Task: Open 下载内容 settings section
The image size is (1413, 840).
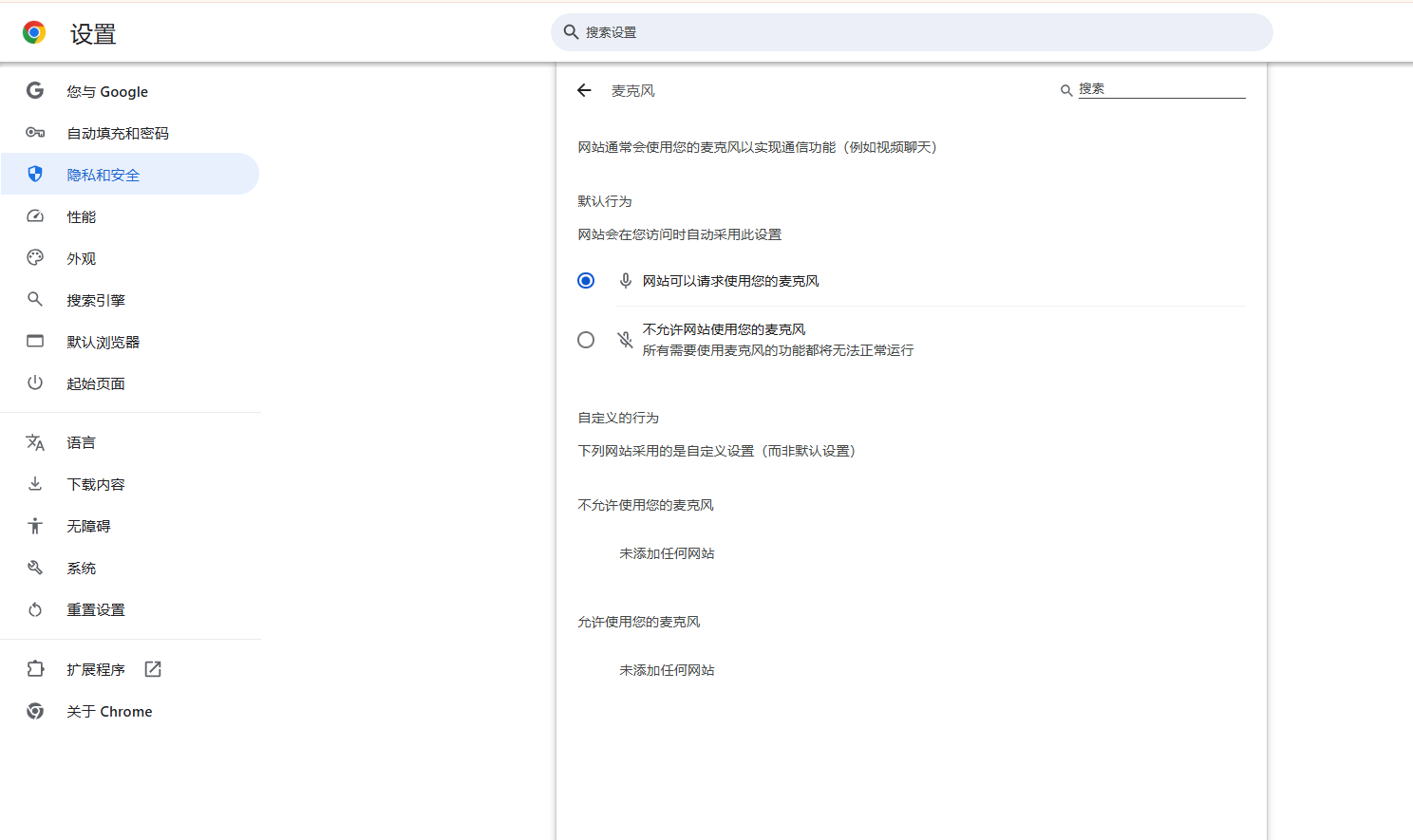Action: point(130,484)
